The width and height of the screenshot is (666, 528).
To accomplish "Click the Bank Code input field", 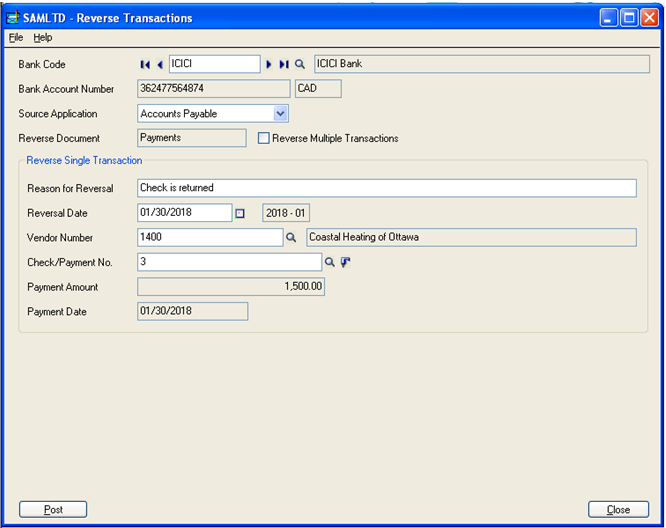I will pyautogui.click(x=213, y=64).
